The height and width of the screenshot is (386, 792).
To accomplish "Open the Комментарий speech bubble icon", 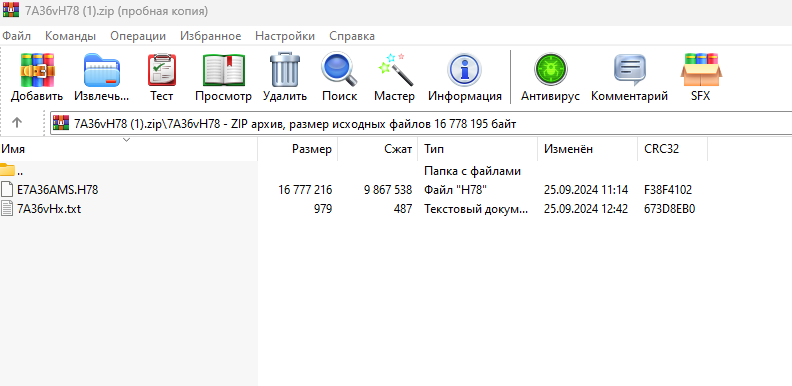I will (x=629, y=70).
